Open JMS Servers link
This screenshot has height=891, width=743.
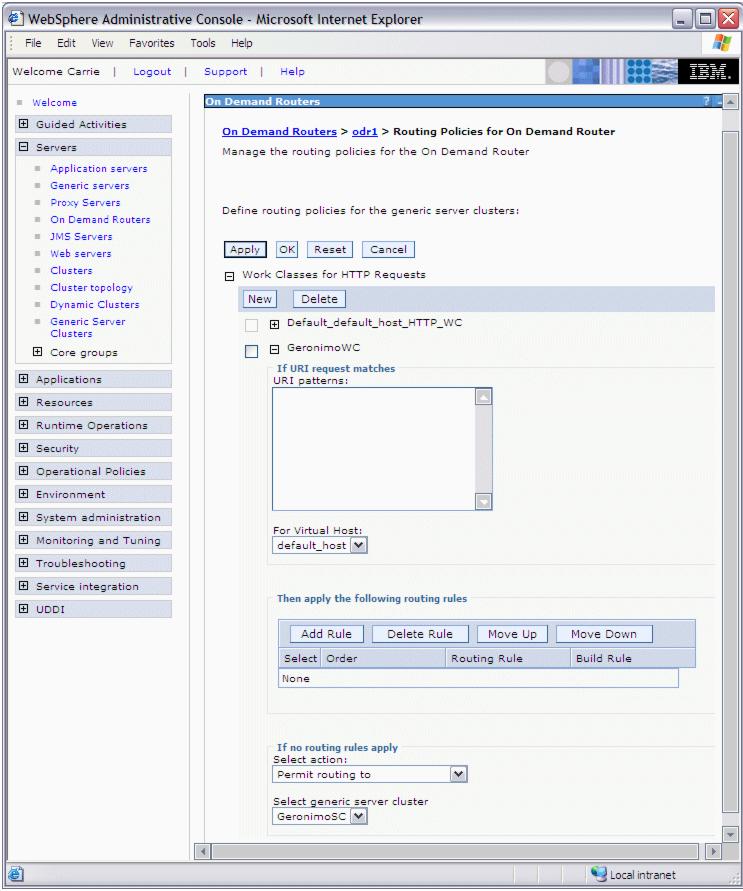(x=81, y=236)
